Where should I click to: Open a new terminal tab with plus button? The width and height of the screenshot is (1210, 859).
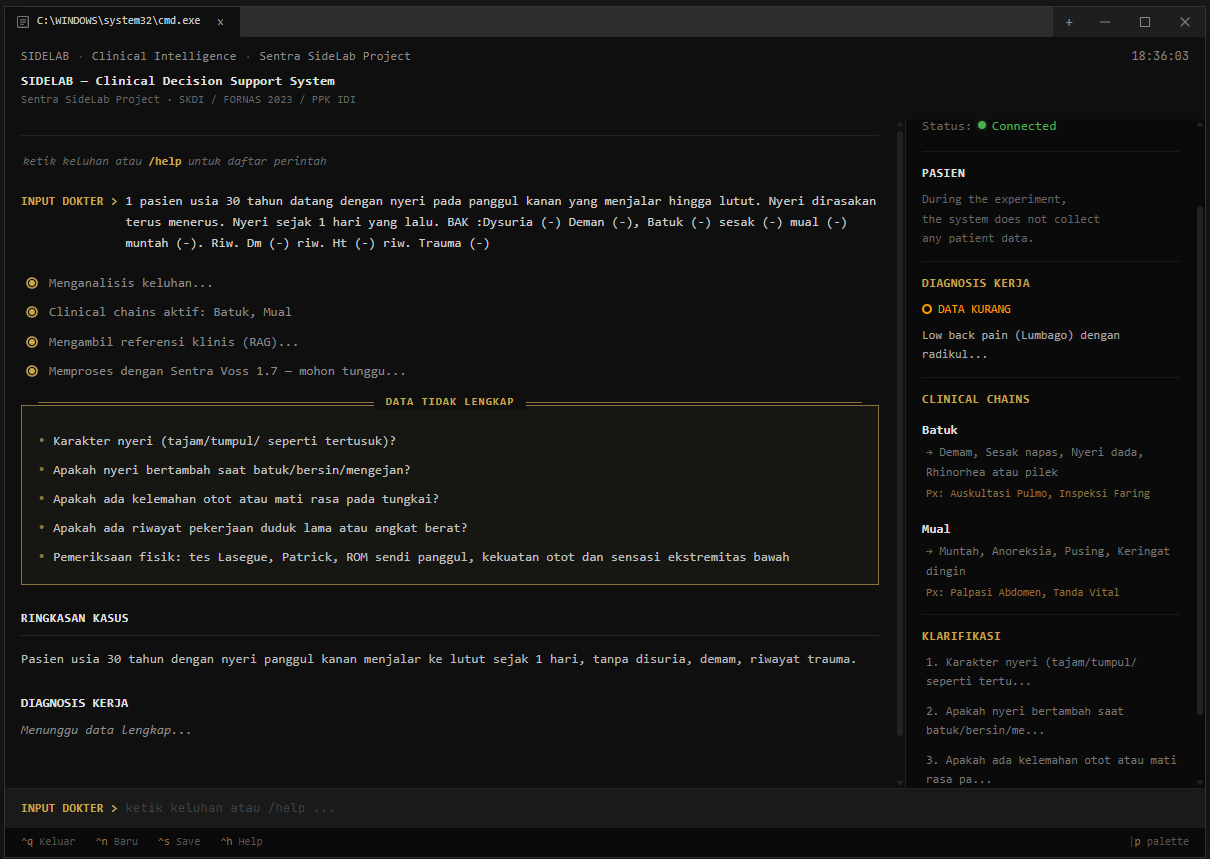tap(1069, 22)
